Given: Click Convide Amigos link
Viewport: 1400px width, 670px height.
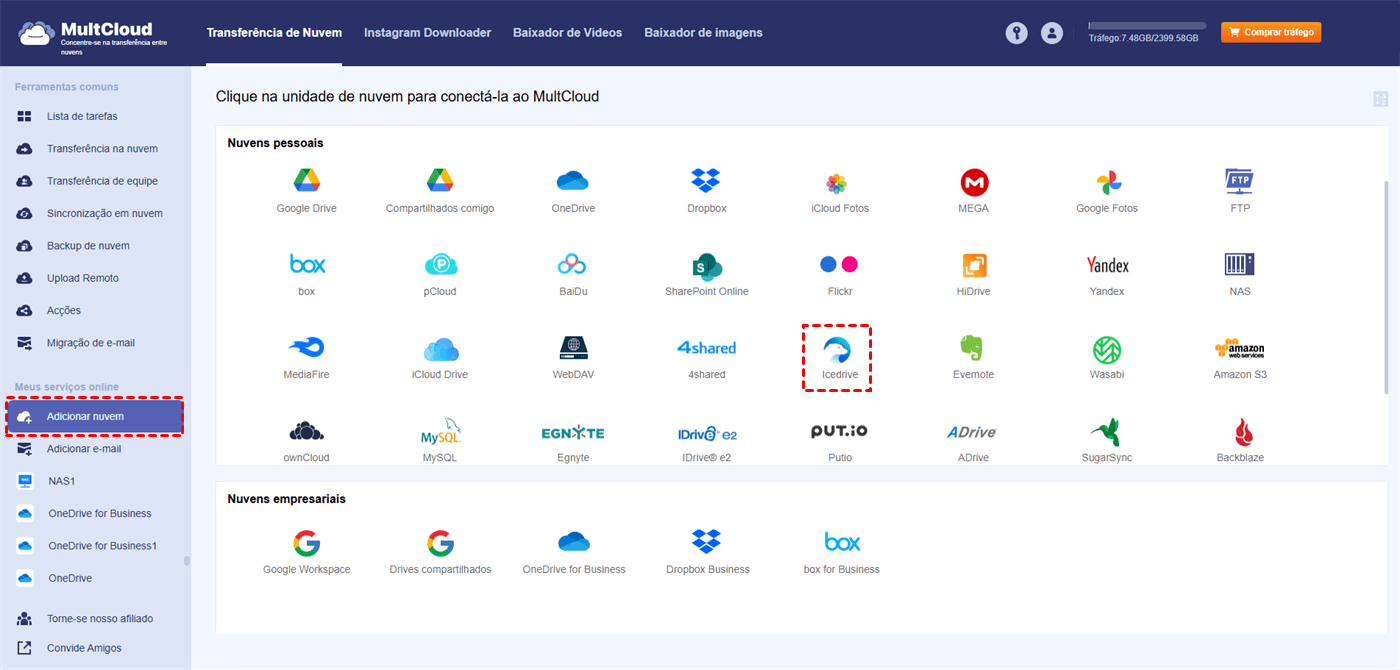Looking at the screenshot, I should tap(84, 648).
